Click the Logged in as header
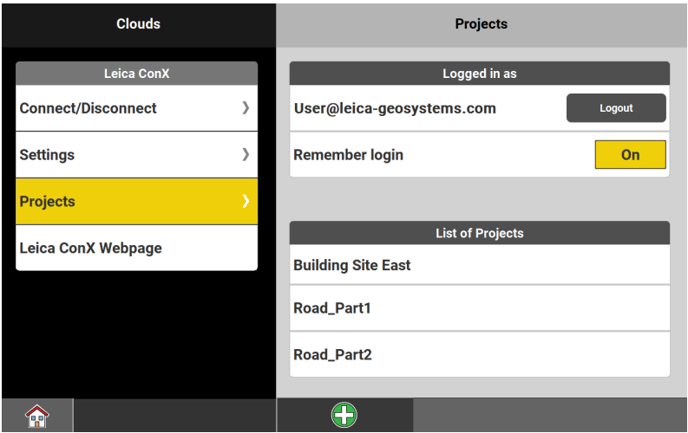This screenshot has height=433, width=688. [x=479, y=73]
